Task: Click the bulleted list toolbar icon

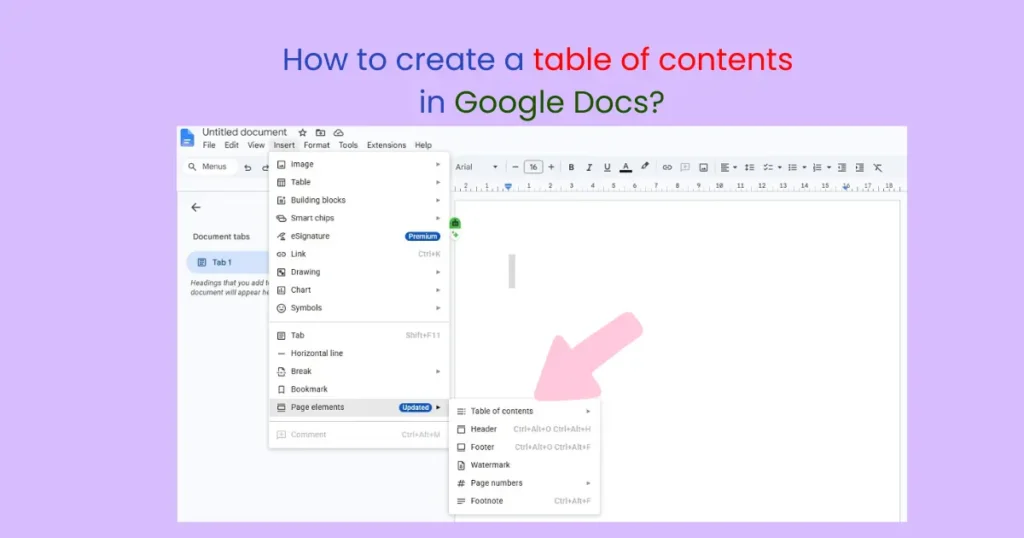Action: pos(792,168)
